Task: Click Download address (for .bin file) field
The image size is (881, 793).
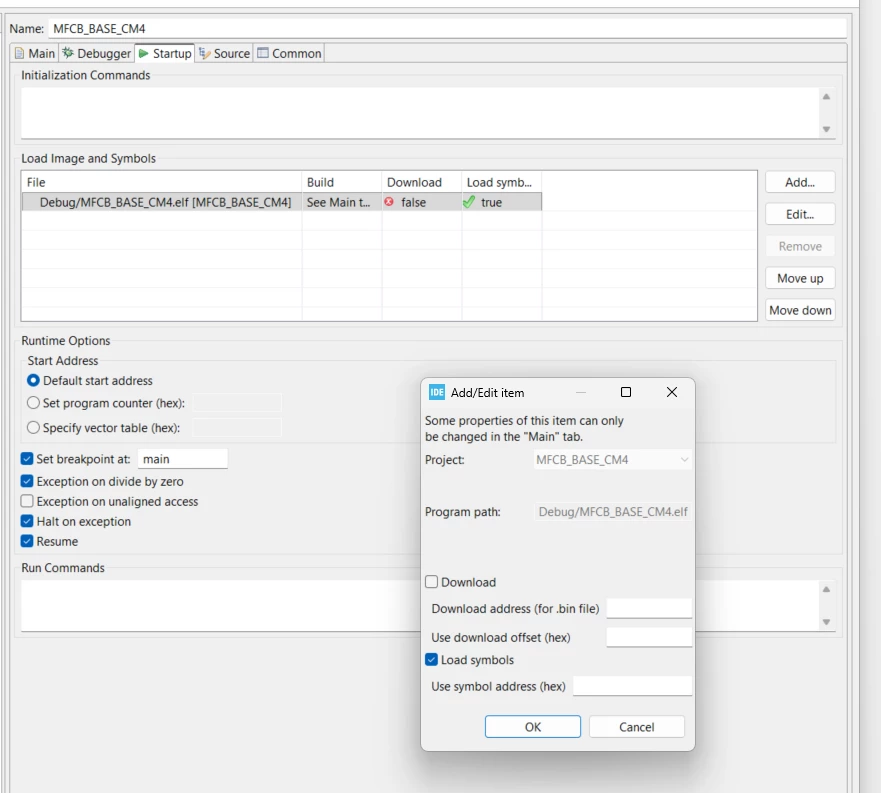Action: point(649,608)
